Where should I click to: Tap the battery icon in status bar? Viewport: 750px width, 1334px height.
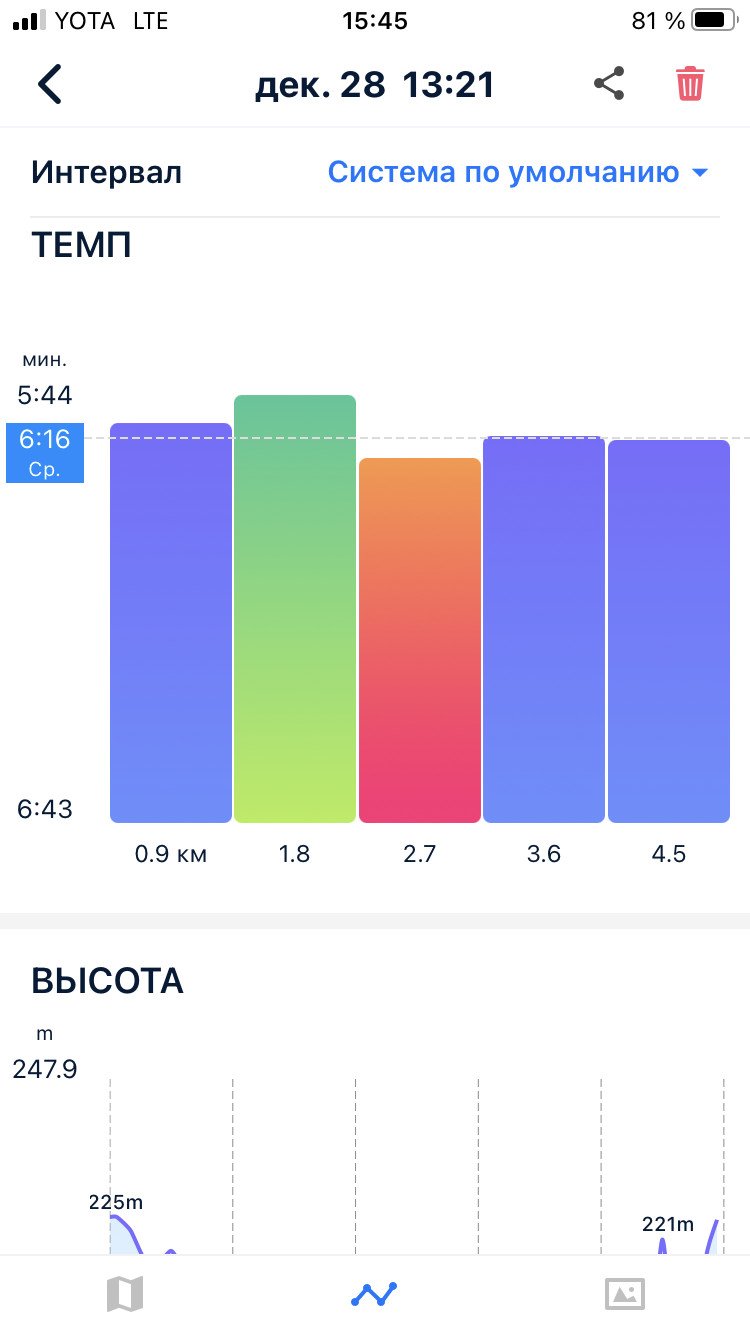click(712, 20)
